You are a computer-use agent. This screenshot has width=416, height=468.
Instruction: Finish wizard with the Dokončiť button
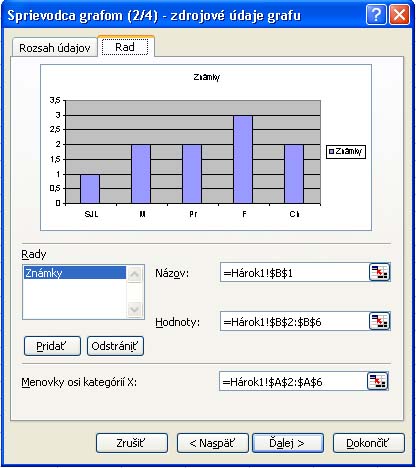(x=369, y=443)
